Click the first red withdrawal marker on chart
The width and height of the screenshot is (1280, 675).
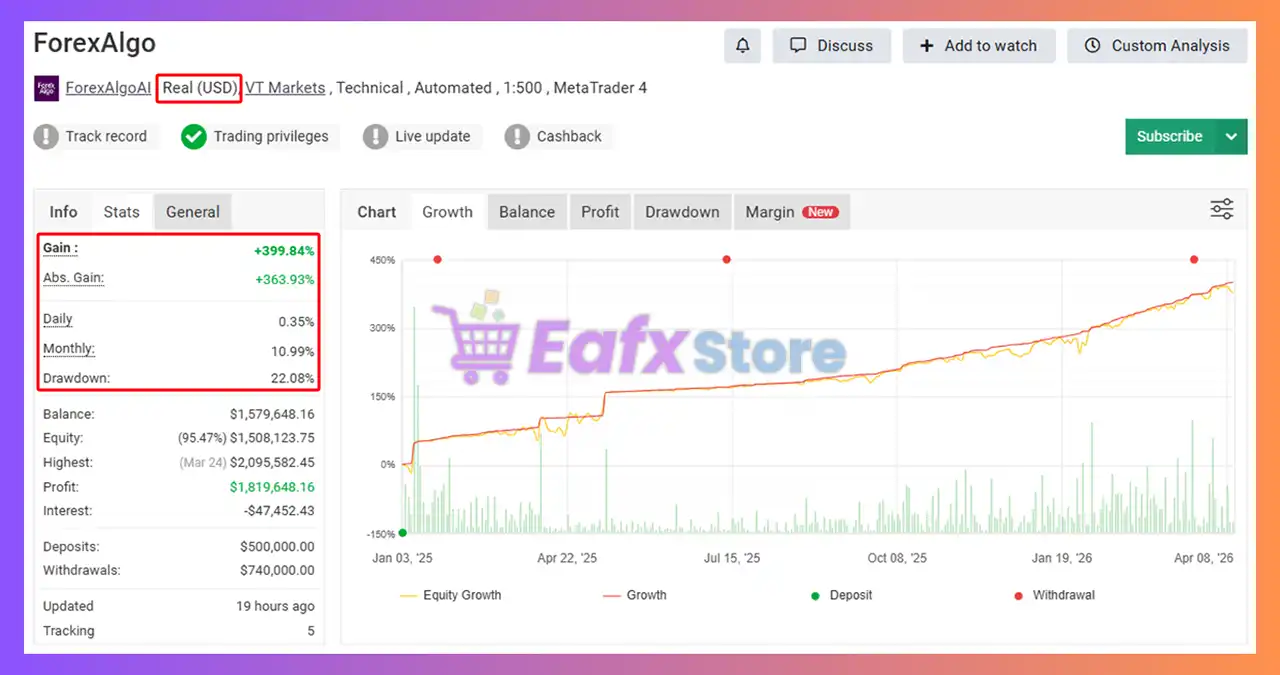(x=437, y=260)
